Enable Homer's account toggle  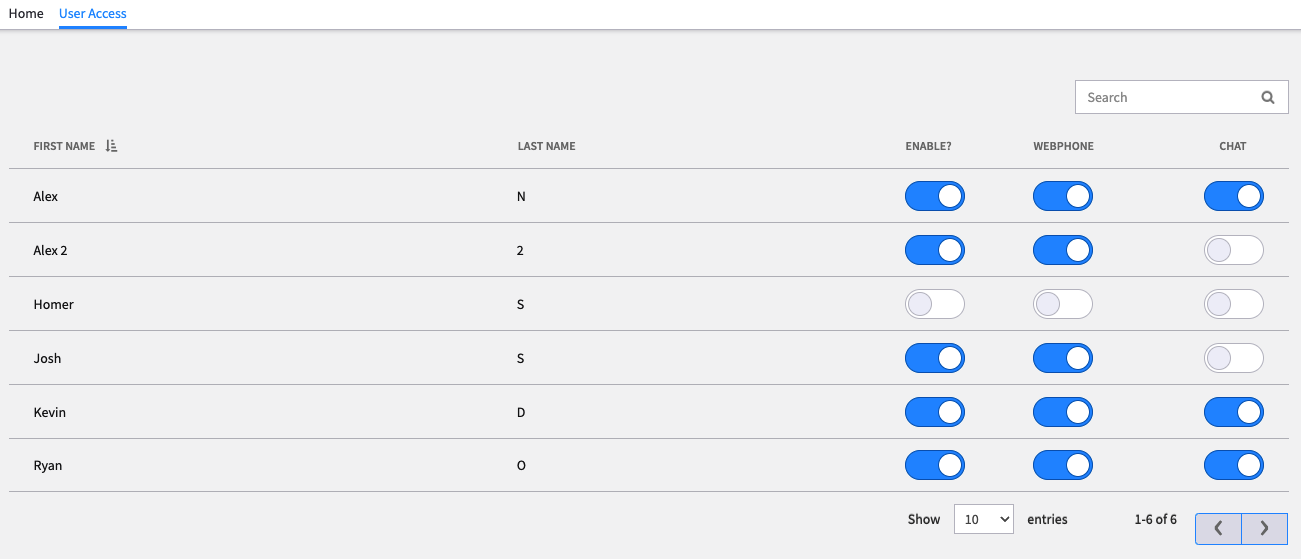934,304
